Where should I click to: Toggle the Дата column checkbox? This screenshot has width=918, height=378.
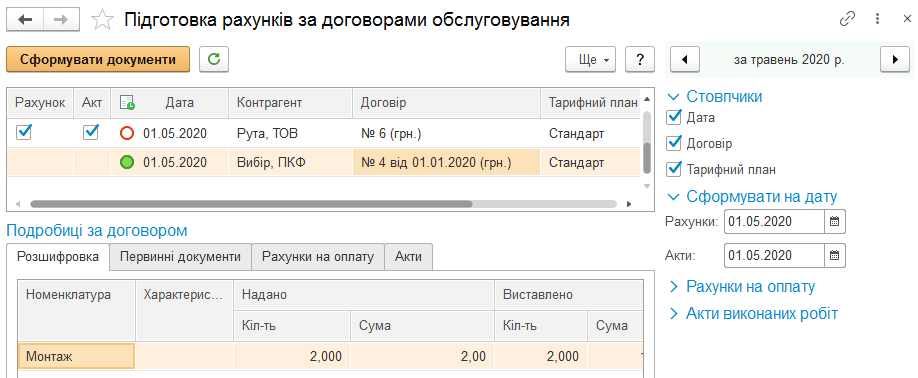(674, 117)
